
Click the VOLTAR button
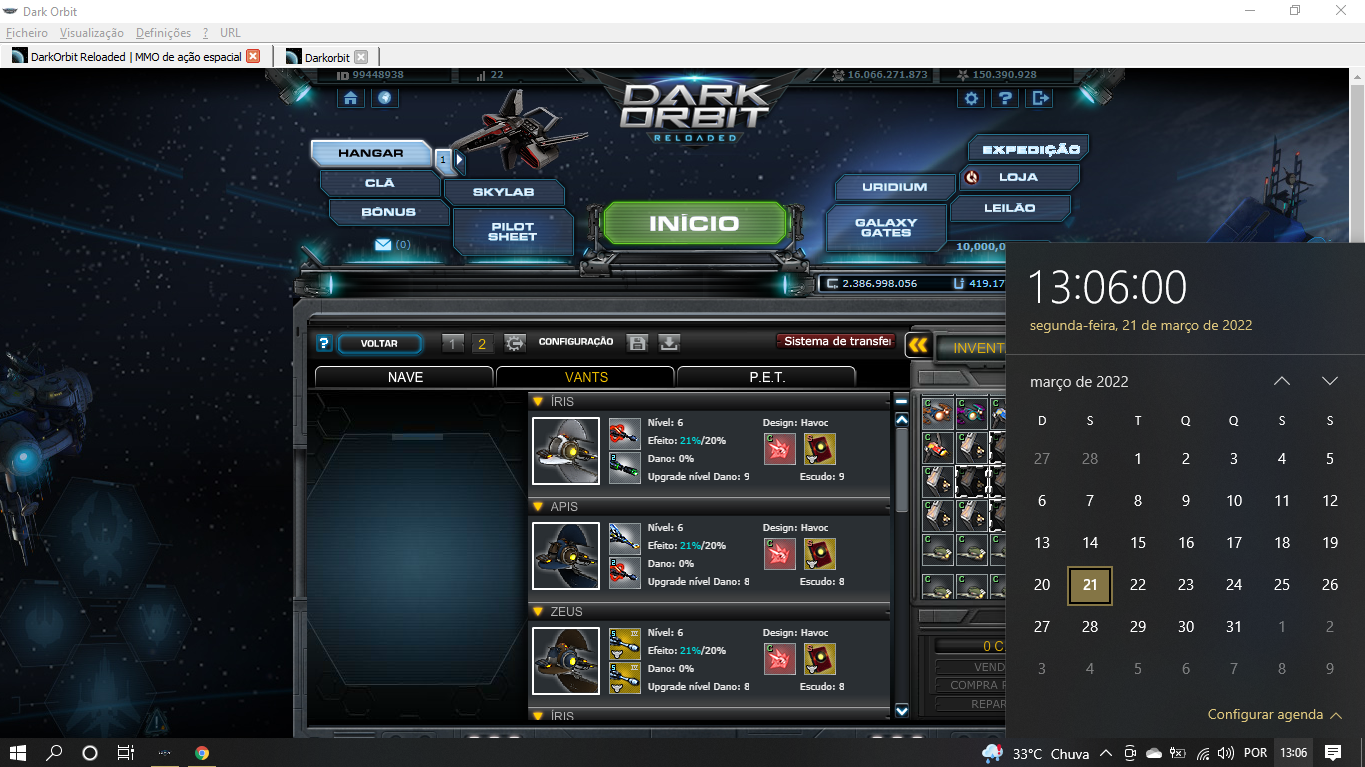point(379,344)
